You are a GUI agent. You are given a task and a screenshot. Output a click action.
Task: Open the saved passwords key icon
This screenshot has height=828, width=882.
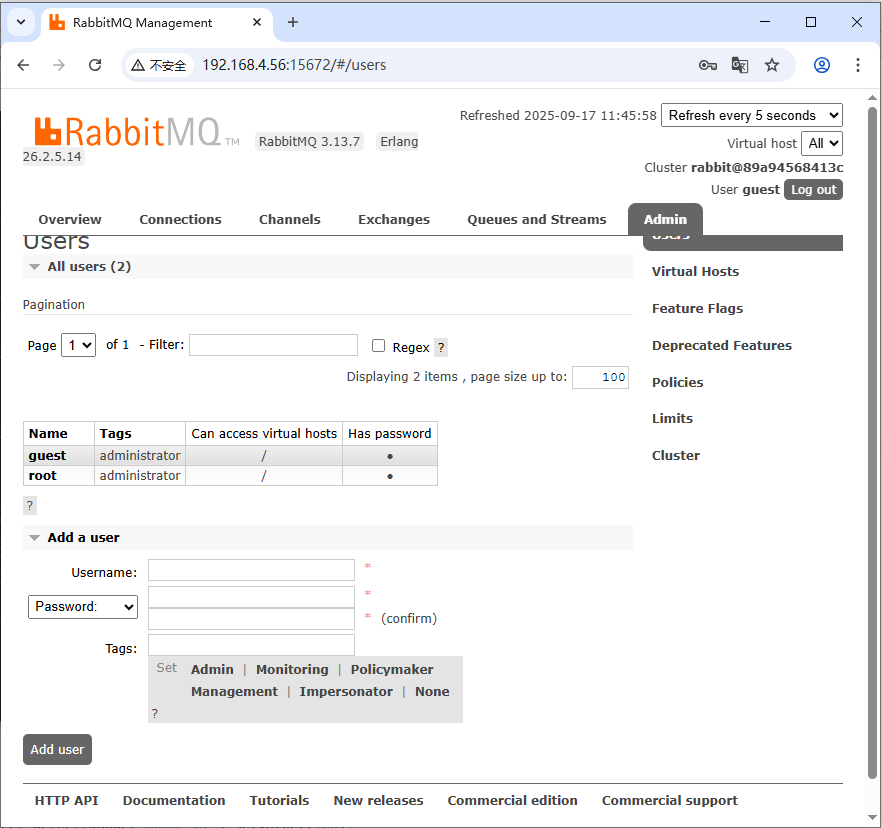pyautogui.click(x=708, y=65)
